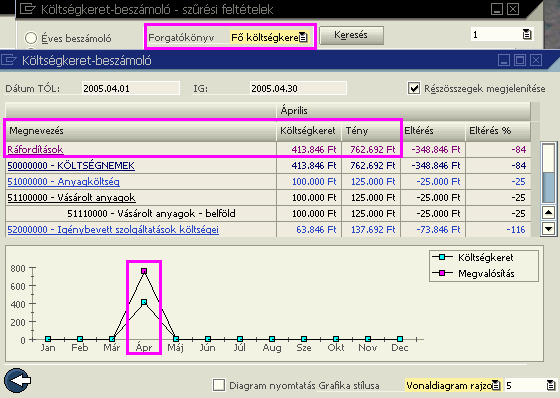Click the scroll down arrow beside the table
Viewport: 560px width, 398px height.
point(548,228)
